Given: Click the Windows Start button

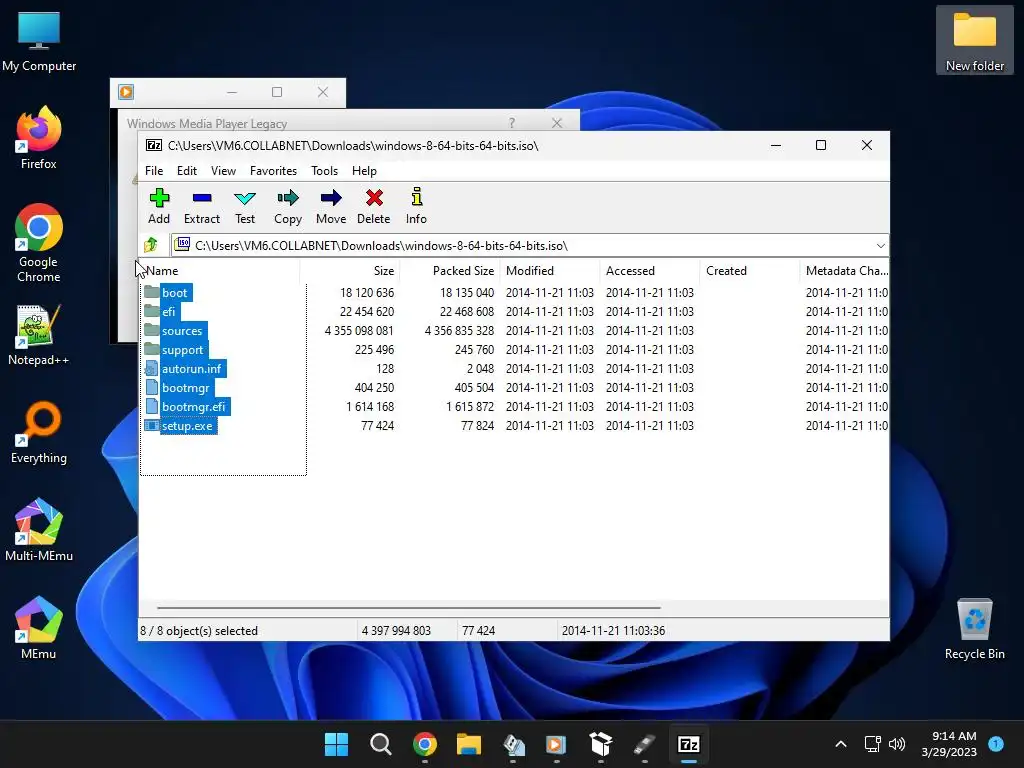Looking at the screenshot, I should pyautogui.click(x=336, y=744).
